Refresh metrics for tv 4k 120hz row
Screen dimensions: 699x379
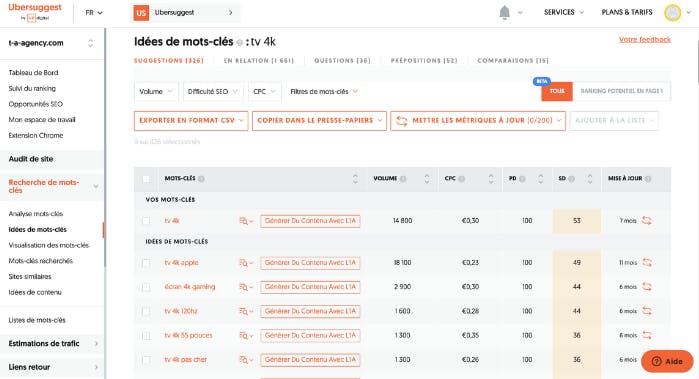pos(646,311)
